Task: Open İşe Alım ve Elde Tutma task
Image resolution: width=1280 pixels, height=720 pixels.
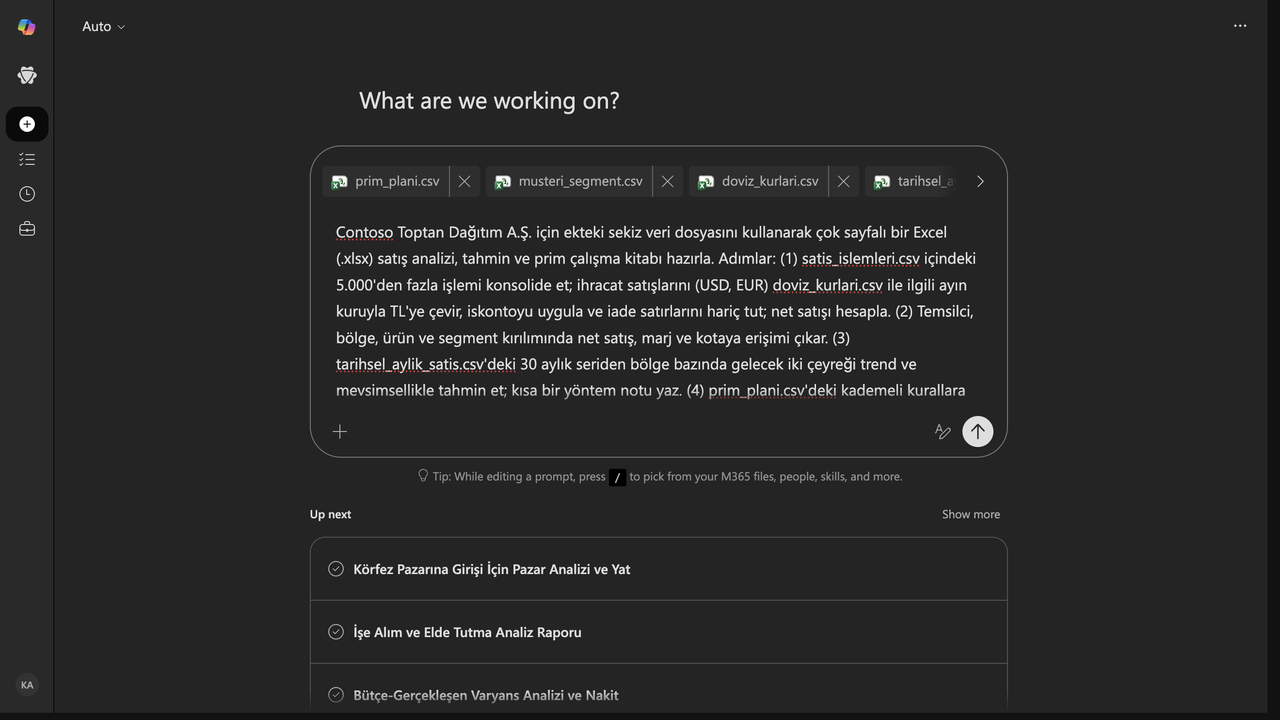Action: pos(658,632)
